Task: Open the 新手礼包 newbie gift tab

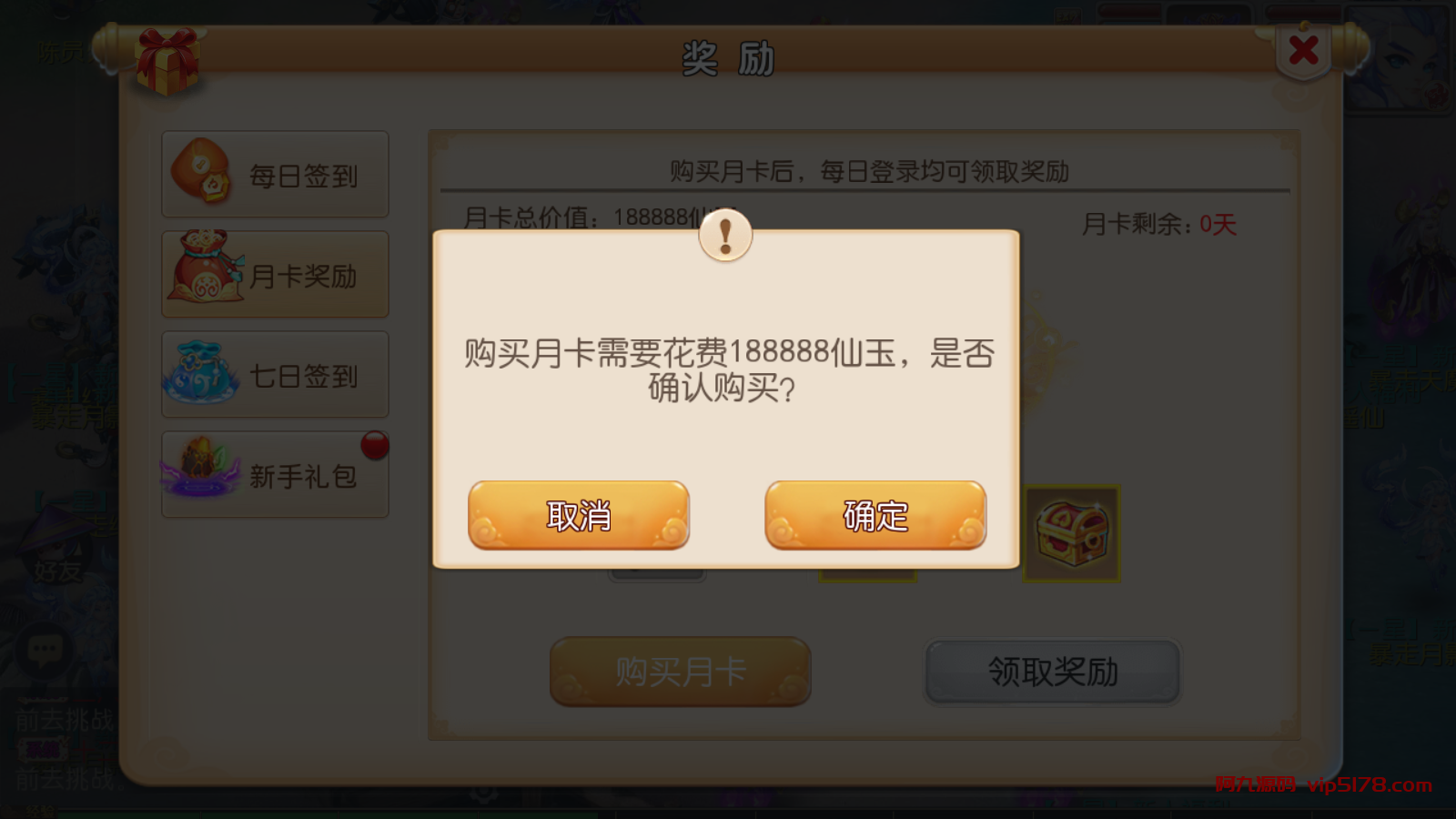Action: [275, 474]
